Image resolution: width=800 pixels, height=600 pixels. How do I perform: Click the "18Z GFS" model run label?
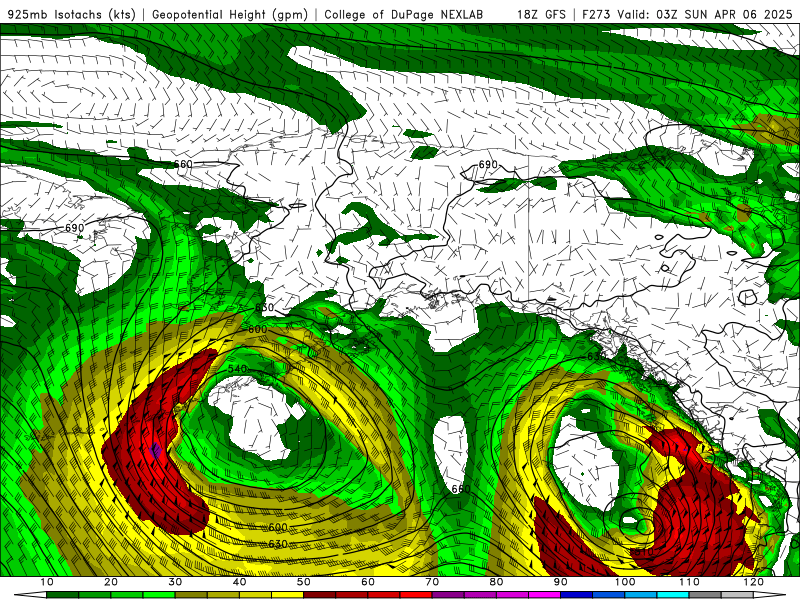[x=541, y=14]
